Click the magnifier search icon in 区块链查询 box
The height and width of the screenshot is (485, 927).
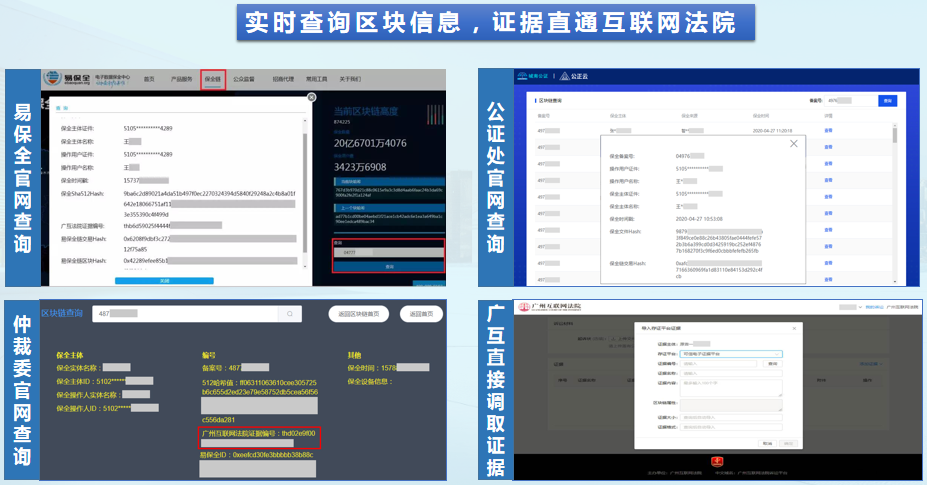point(290,313)
